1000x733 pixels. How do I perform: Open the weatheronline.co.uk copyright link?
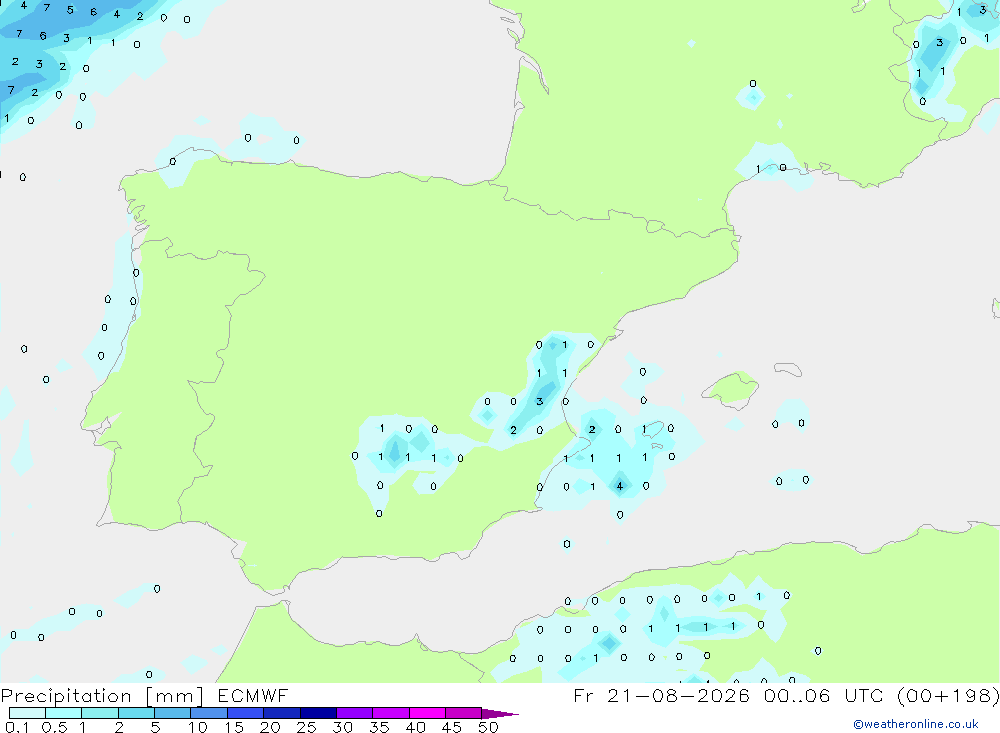(x=916, y=724)
